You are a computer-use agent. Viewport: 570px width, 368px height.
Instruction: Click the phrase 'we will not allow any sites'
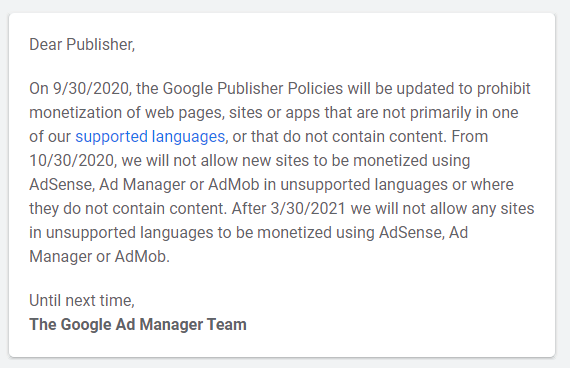(442, 209)
